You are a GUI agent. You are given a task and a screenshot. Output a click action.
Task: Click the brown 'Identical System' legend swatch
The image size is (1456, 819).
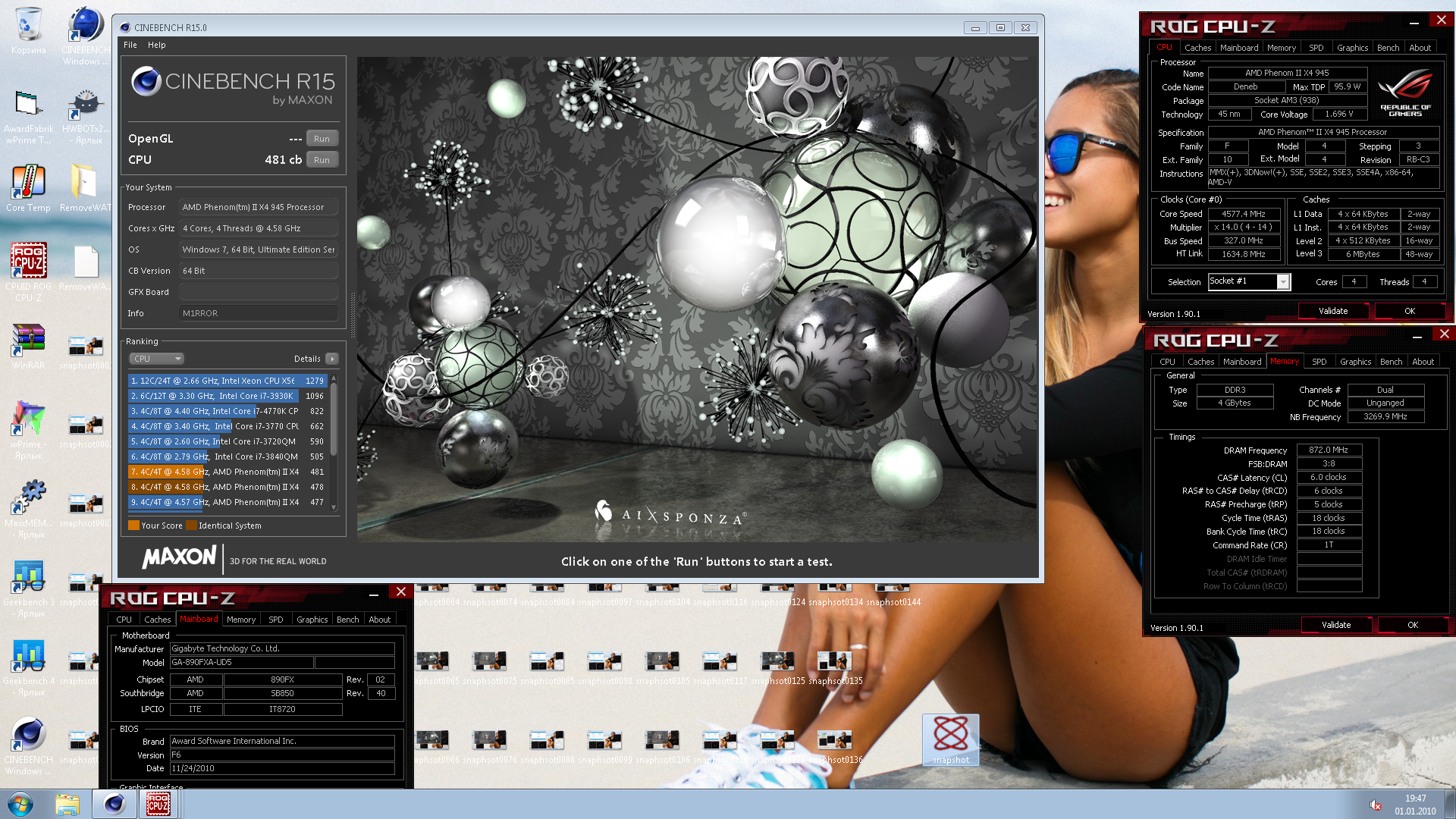(191, 526)
